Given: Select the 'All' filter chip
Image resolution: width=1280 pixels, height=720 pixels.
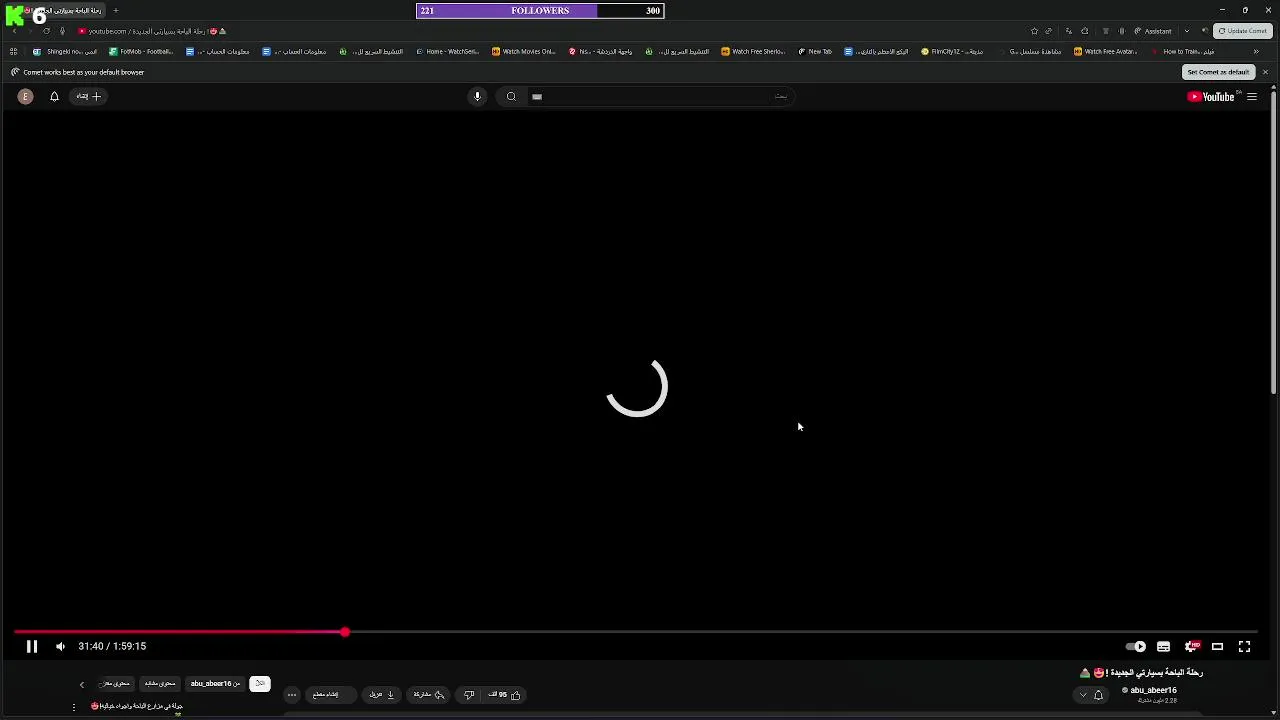Looking at the screenshot, I should (260, 683).
